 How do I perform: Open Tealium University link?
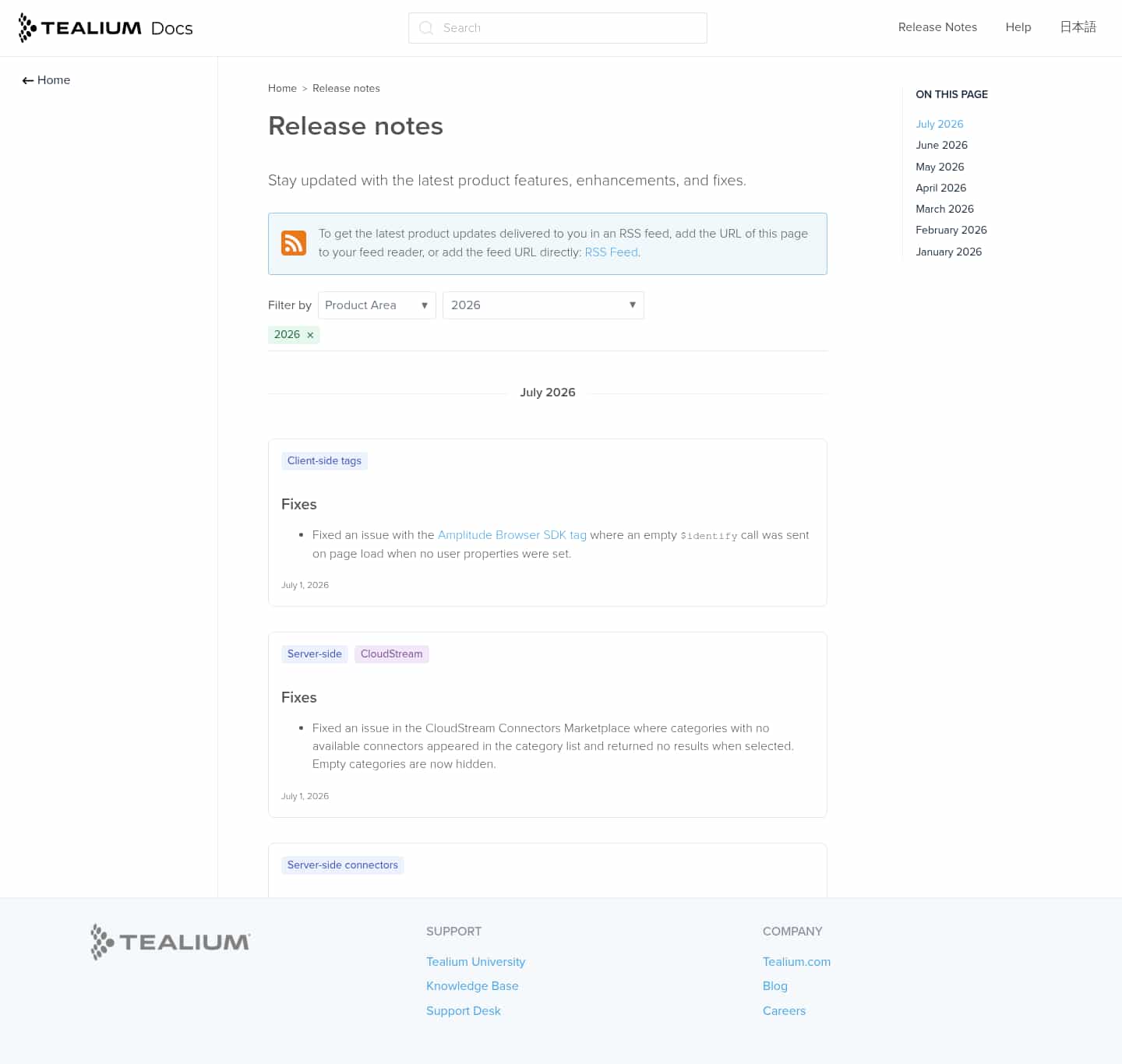tap(475, 962)
